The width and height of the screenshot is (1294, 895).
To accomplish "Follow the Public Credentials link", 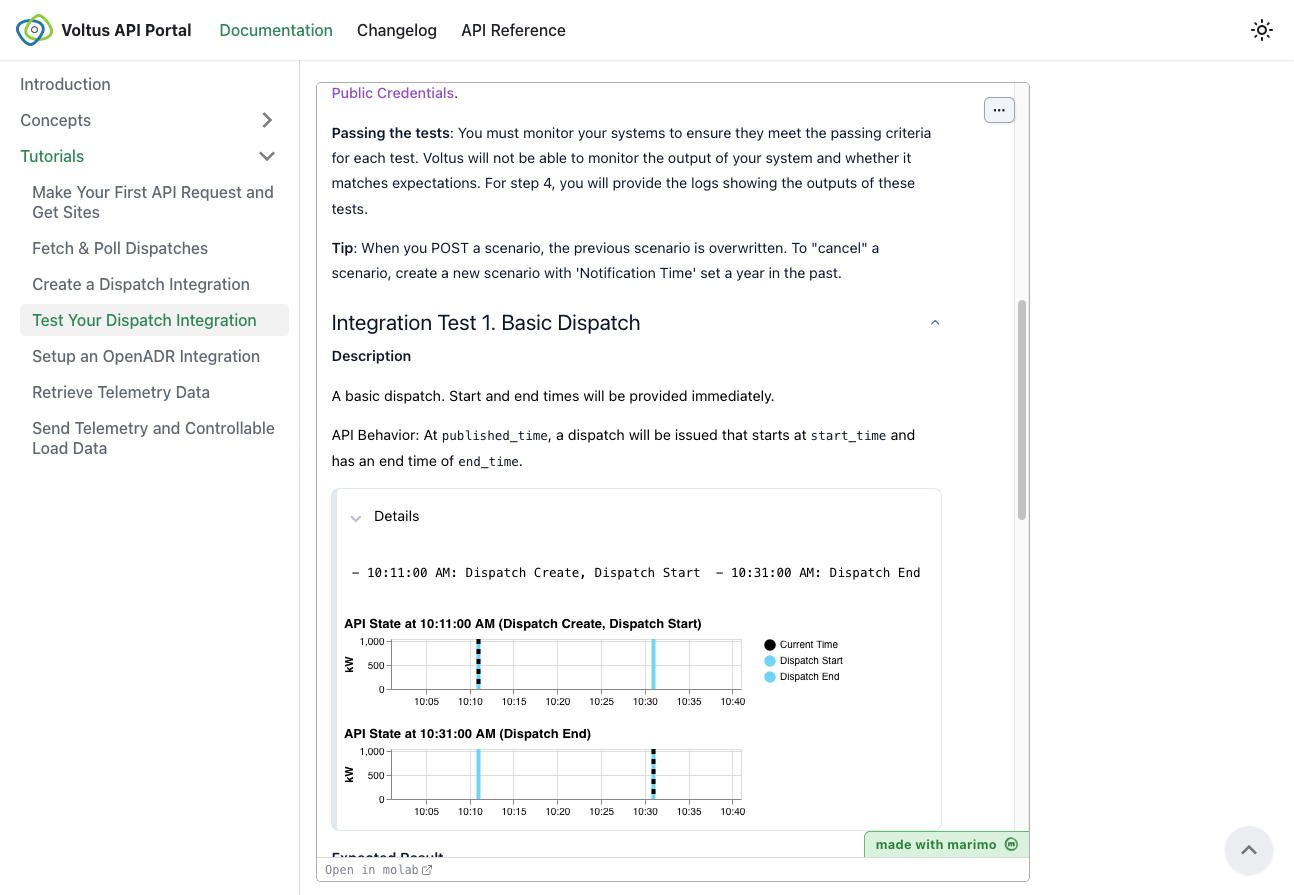I will 393,93.
